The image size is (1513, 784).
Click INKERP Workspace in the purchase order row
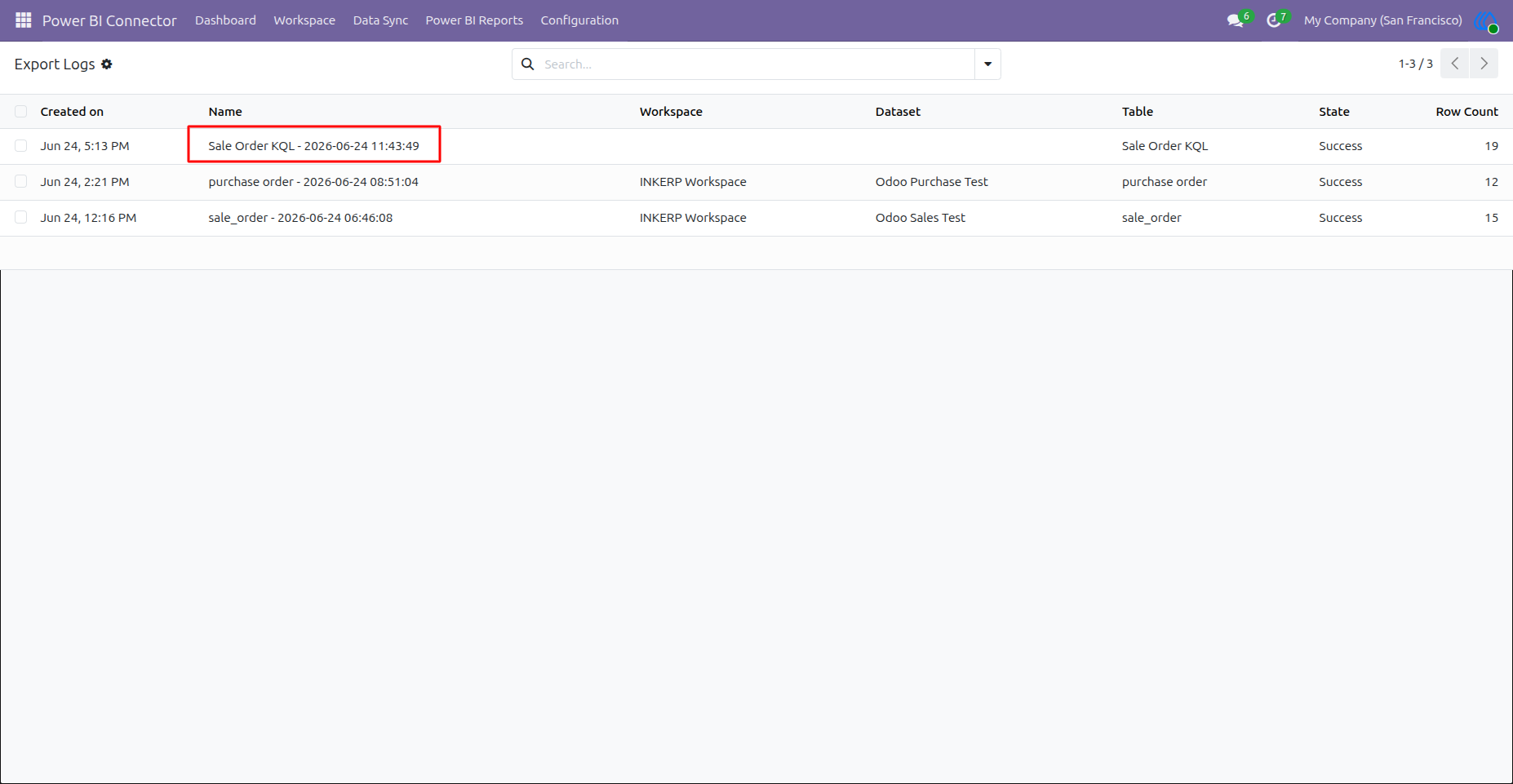coord(693,182)
